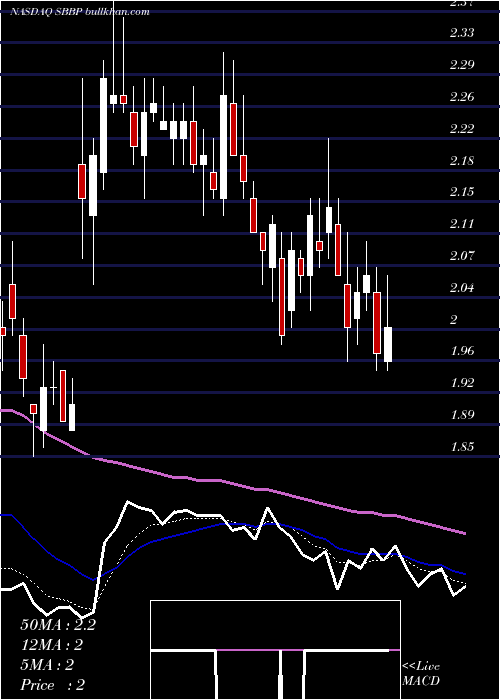Click the 5MA : 2 readout
The image size is (500, 700).
(x=47, y=665)
